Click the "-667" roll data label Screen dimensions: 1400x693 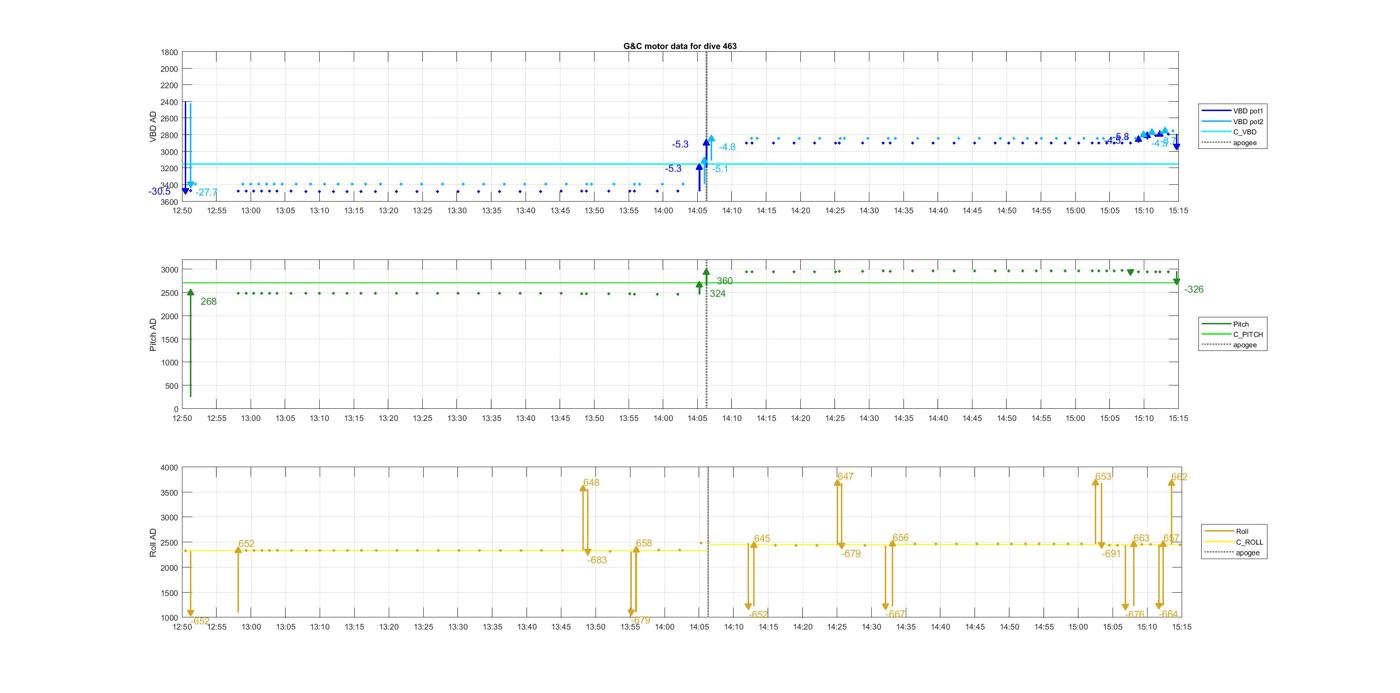tap(896, 614)
